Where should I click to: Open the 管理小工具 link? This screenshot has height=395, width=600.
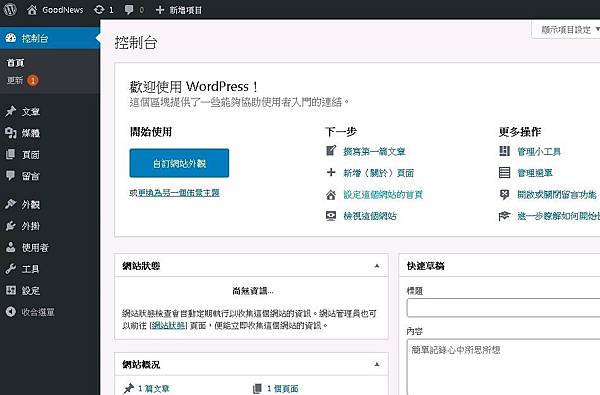point(539,152)
